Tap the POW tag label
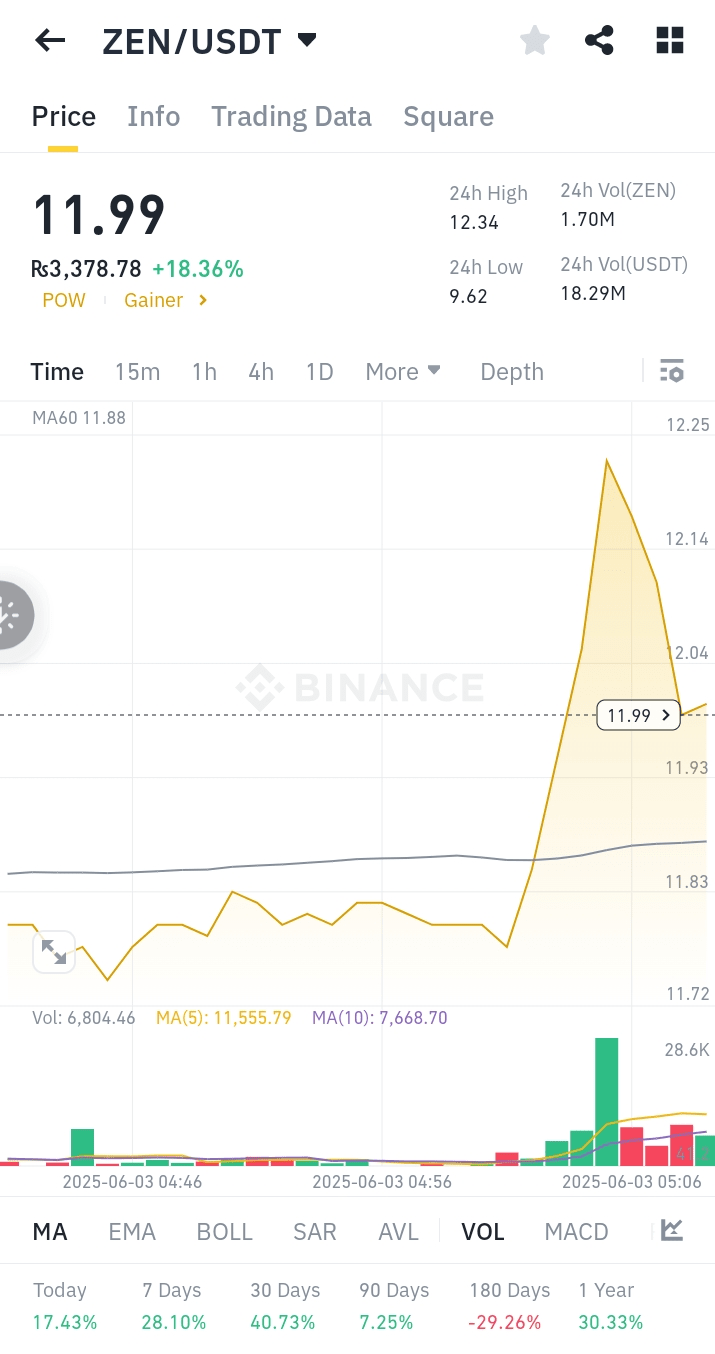The height and width of the screenshot is (1354, 715). [x=64, y=300]
